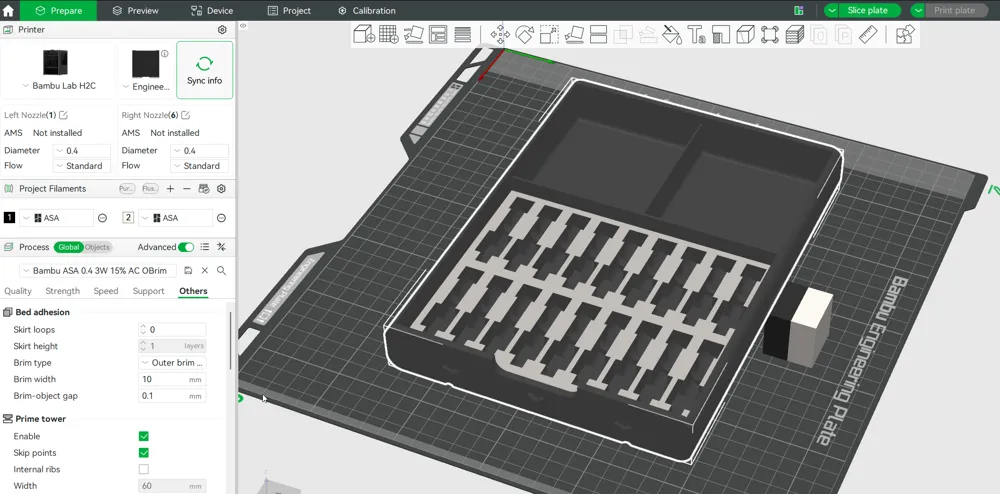Open the Bambu Lab H2C printer dropdown
The width and height of the screenshot is (1000, 494).
59,85
